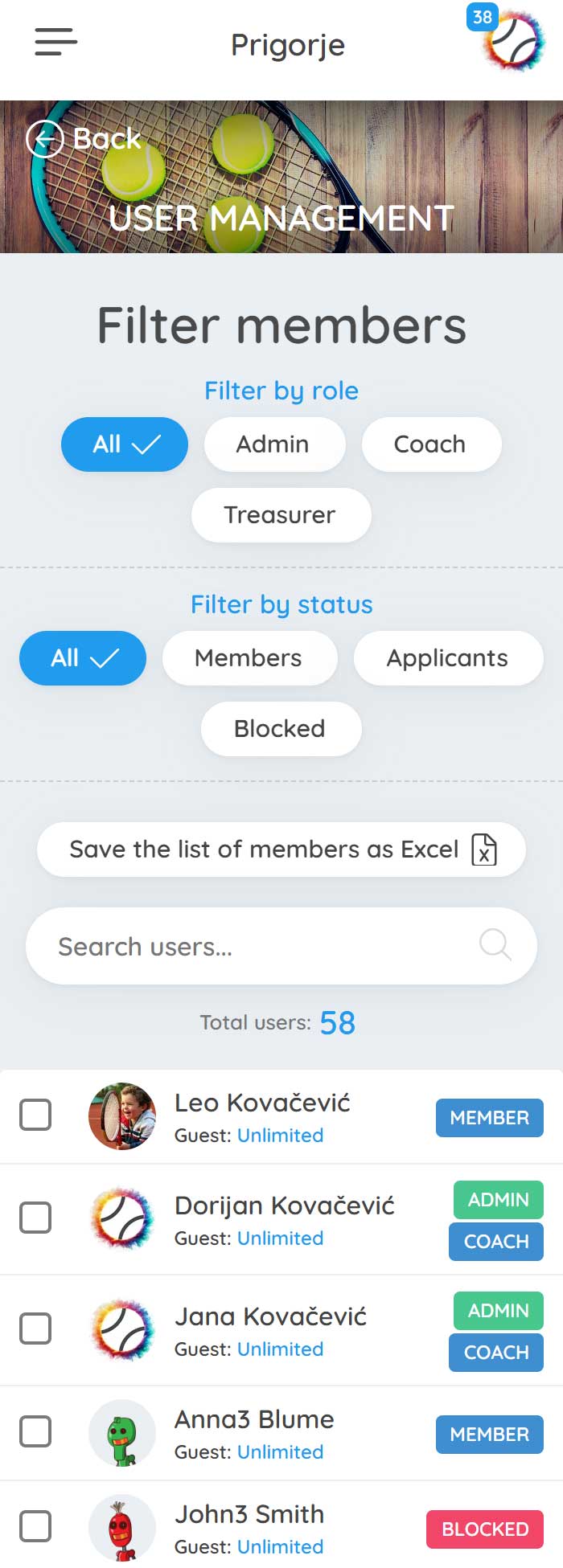Click Dorijan Kovačević's tennis ball avatar
This screenshot has height=1568, width=563.
click(x=122, y=1218)
